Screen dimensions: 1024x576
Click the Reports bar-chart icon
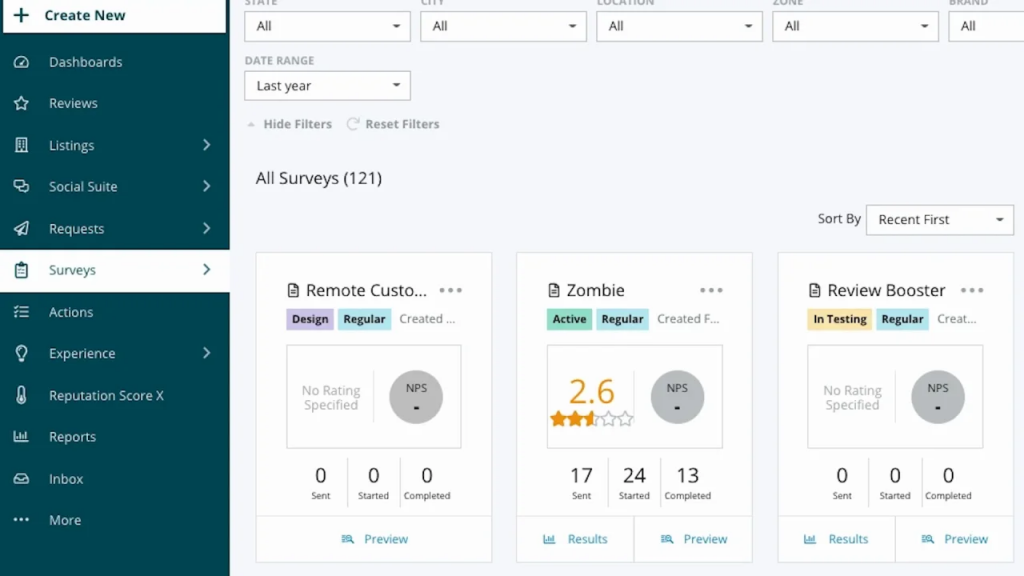pyautogui.click(x=22, y=437)
